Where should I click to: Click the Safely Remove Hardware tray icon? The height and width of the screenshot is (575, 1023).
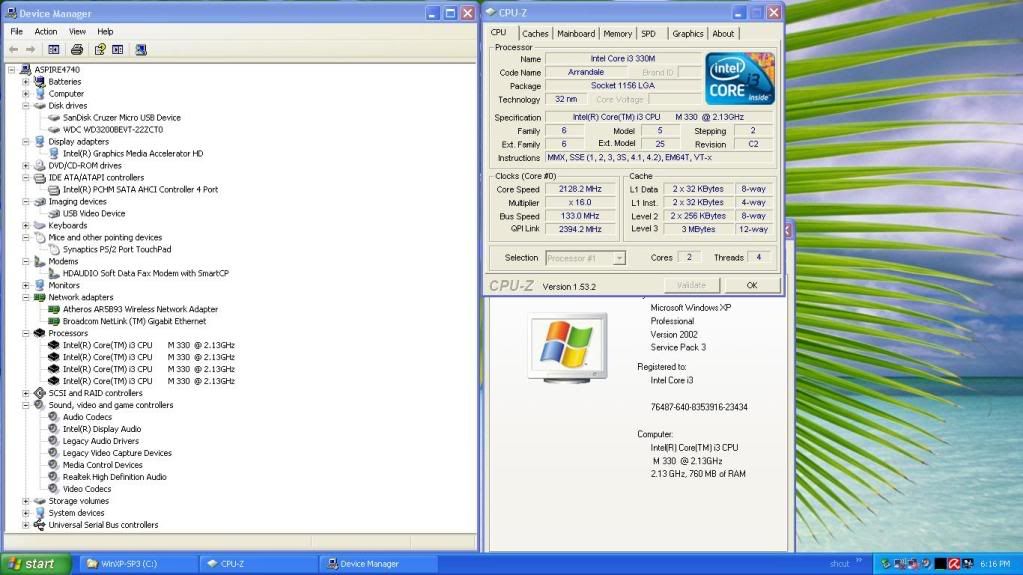point(885,563)
